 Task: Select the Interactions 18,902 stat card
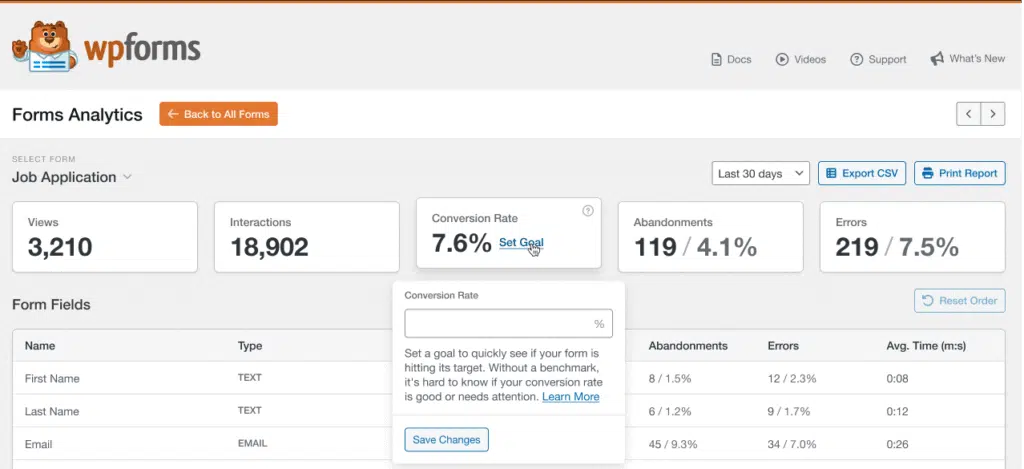point(307,236)
